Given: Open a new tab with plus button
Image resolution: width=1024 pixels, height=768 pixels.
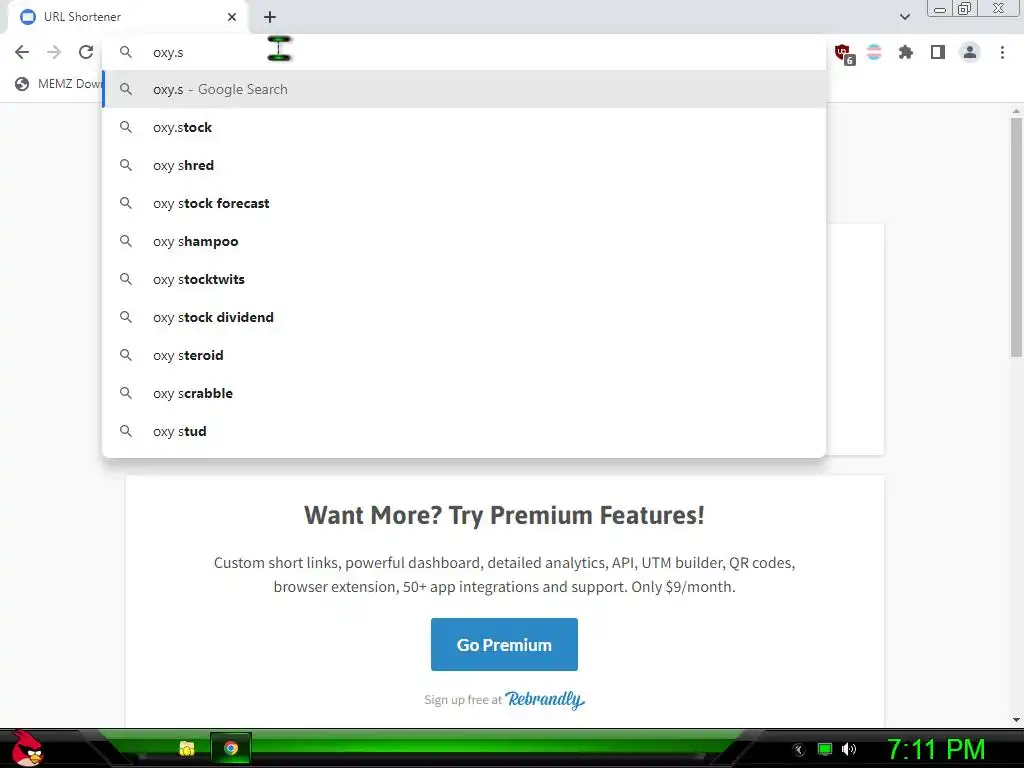Looking at the screenshot, I should point(270,17).
